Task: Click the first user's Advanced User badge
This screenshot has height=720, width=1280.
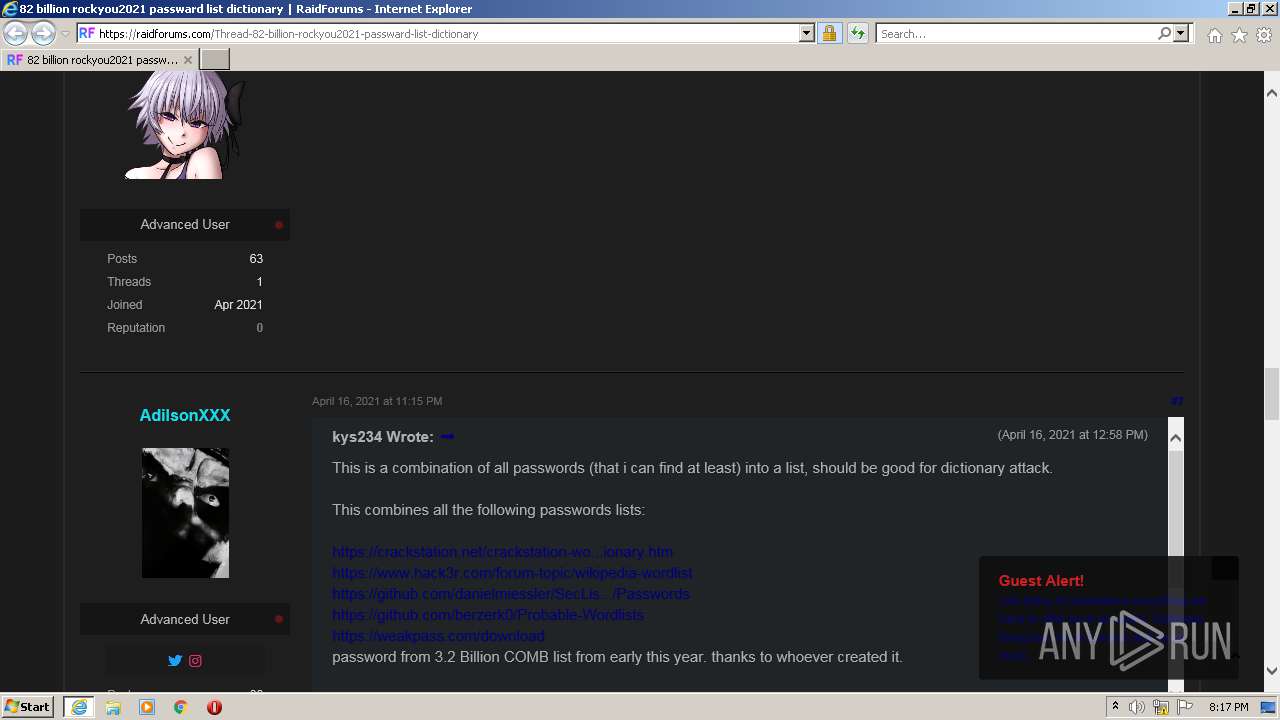Action: click(185, 224)
